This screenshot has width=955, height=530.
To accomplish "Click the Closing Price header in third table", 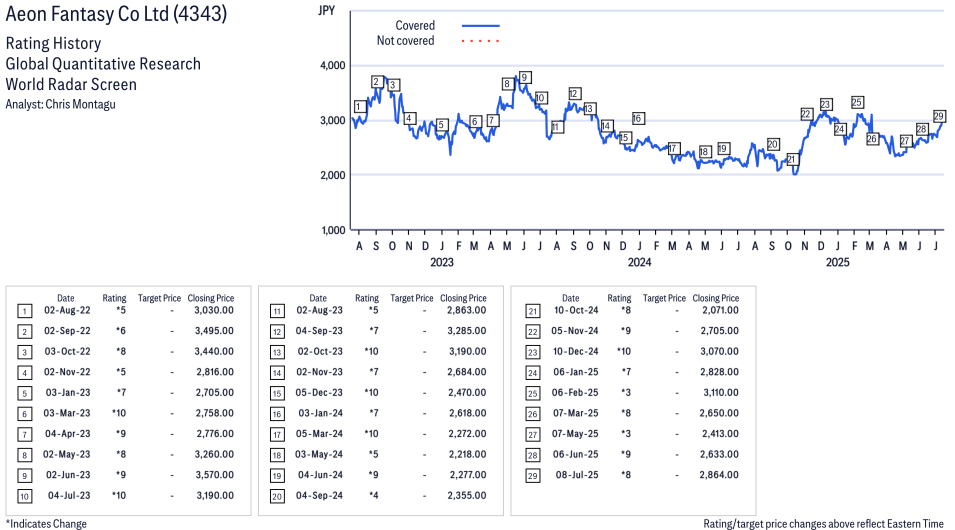I will [x=716, y=298].
